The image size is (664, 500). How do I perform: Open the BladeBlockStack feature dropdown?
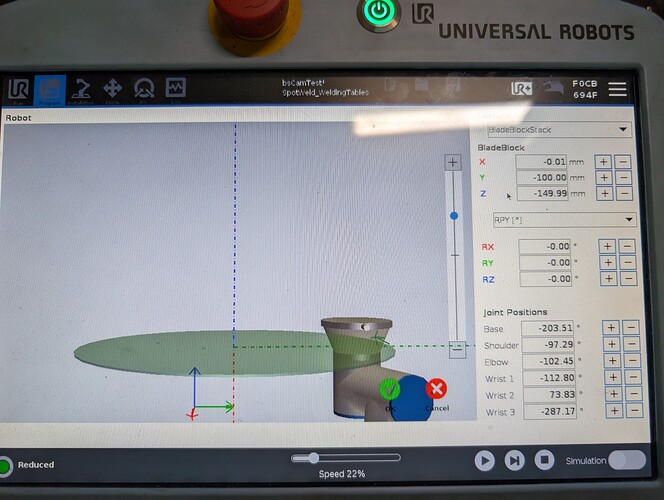click(x=559, y=130)
